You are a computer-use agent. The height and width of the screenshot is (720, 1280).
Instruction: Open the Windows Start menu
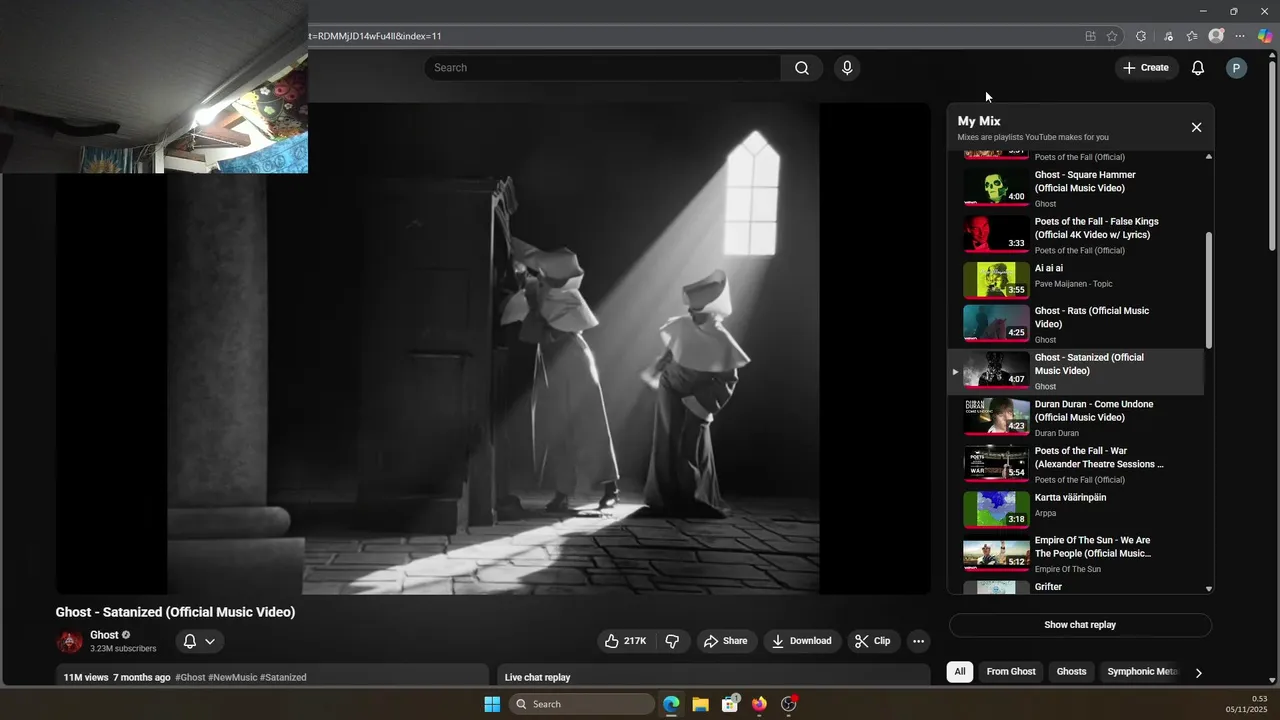coord(492,704)
